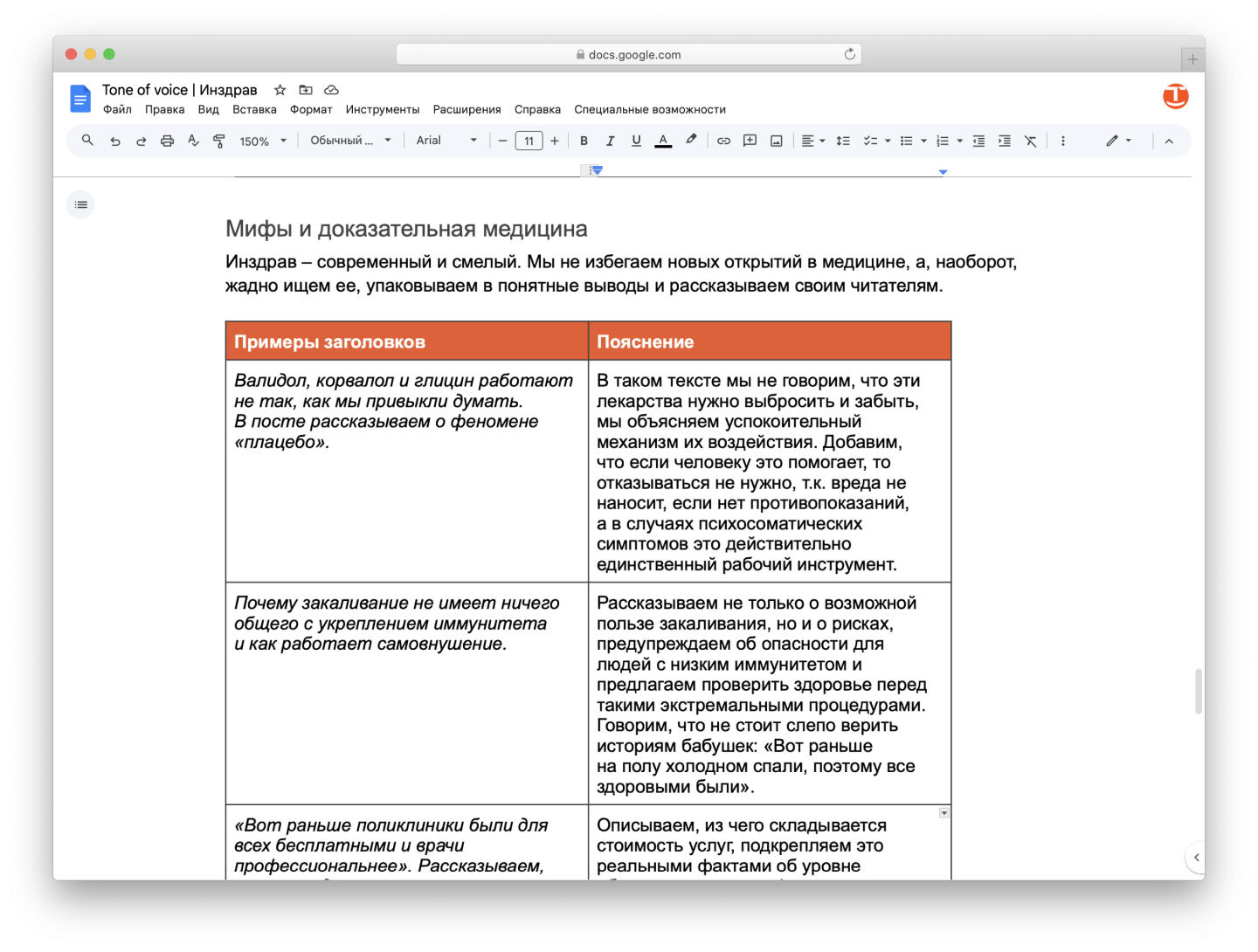Open the Инструменты menu
The width and height of the screenshot is (1258, 952).
pyautogui.click(x=383, y=110)
